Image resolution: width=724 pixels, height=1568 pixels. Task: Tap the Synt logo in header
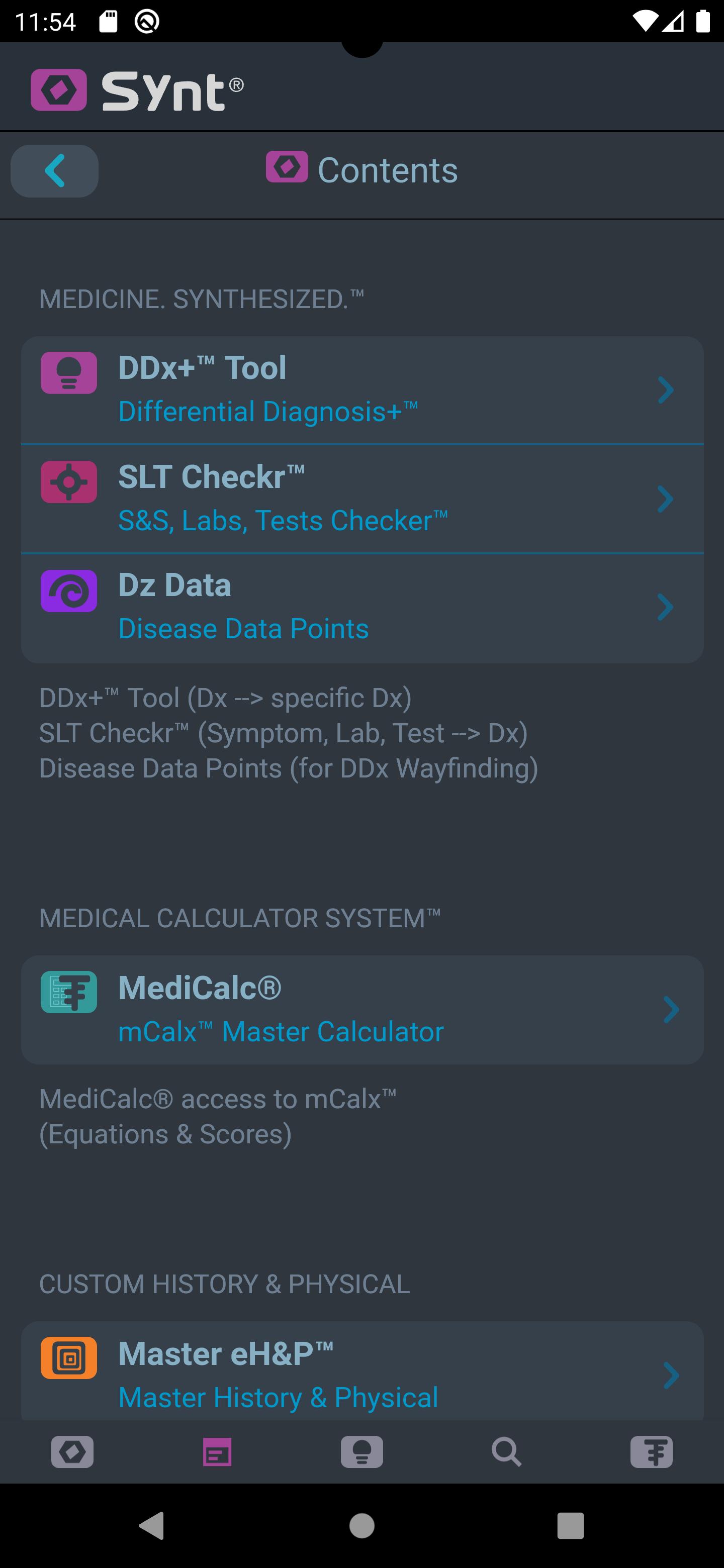[138, 90]
